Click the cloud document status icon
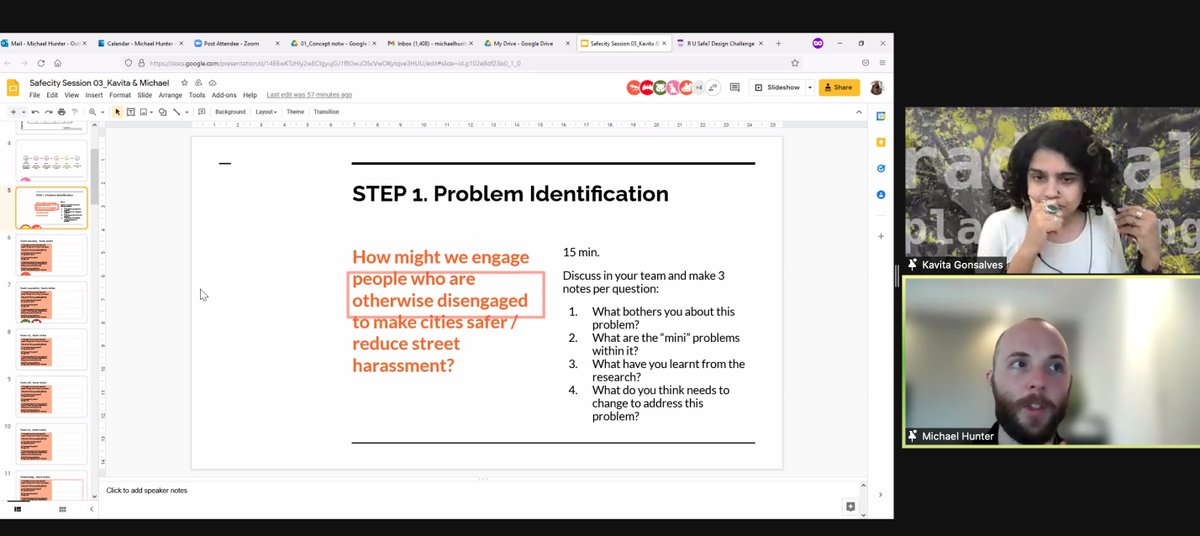Viewport: 1200px width, 536px height. [212, 82]
